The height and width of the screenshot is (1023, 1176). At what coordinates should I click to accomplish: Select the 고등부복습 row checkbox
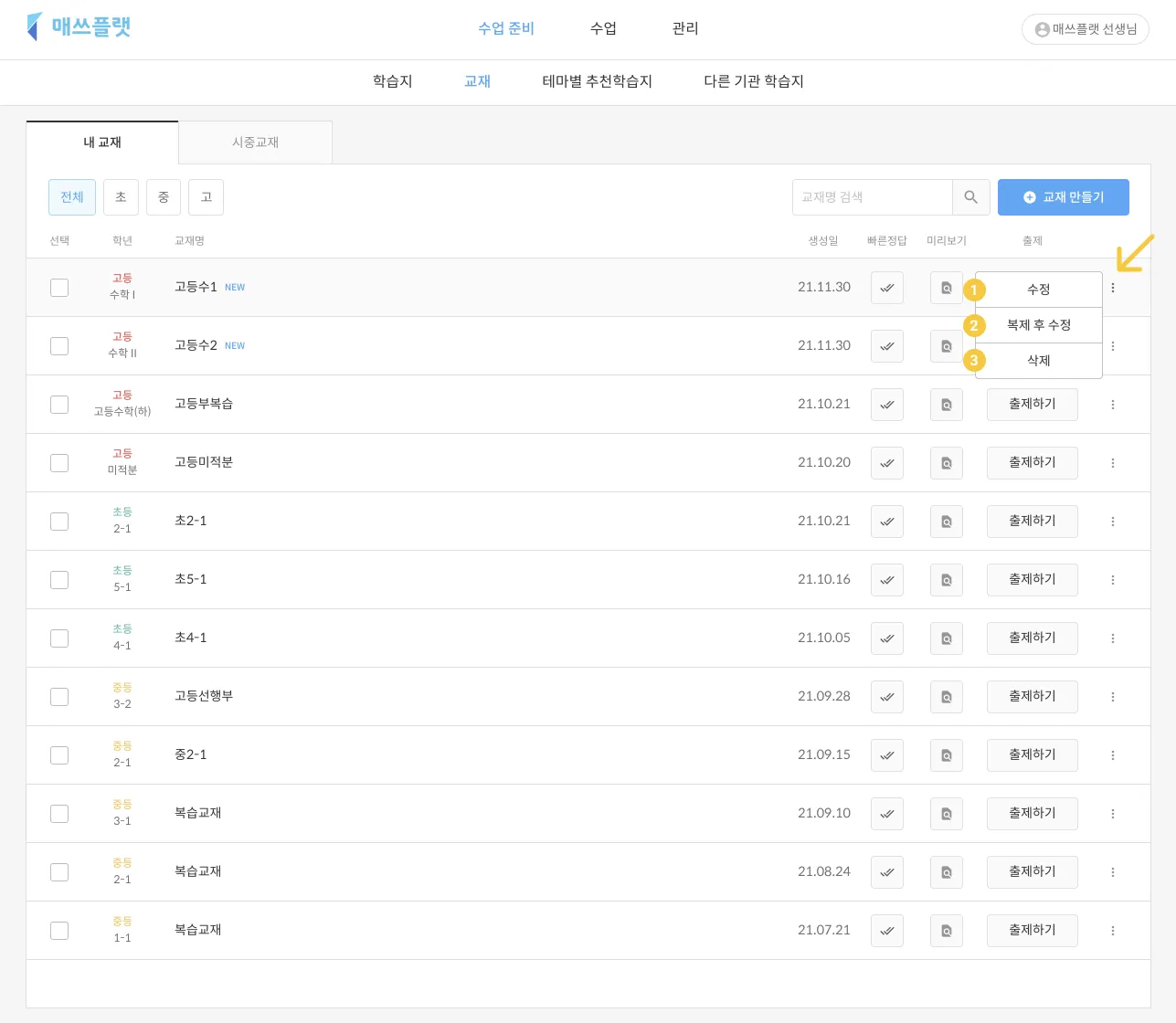click(59, 405)
